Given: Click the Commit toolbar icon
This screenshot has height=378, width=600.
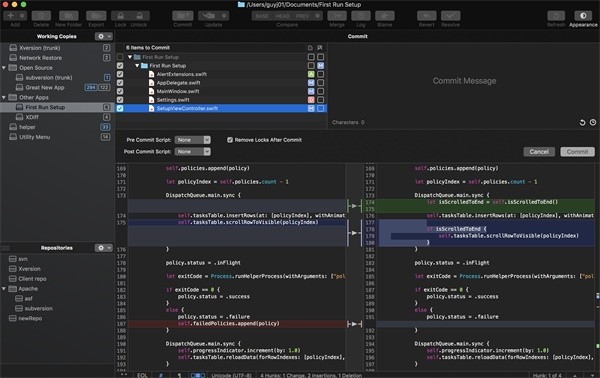Looking at the screenshot, I should coord(183,16).
